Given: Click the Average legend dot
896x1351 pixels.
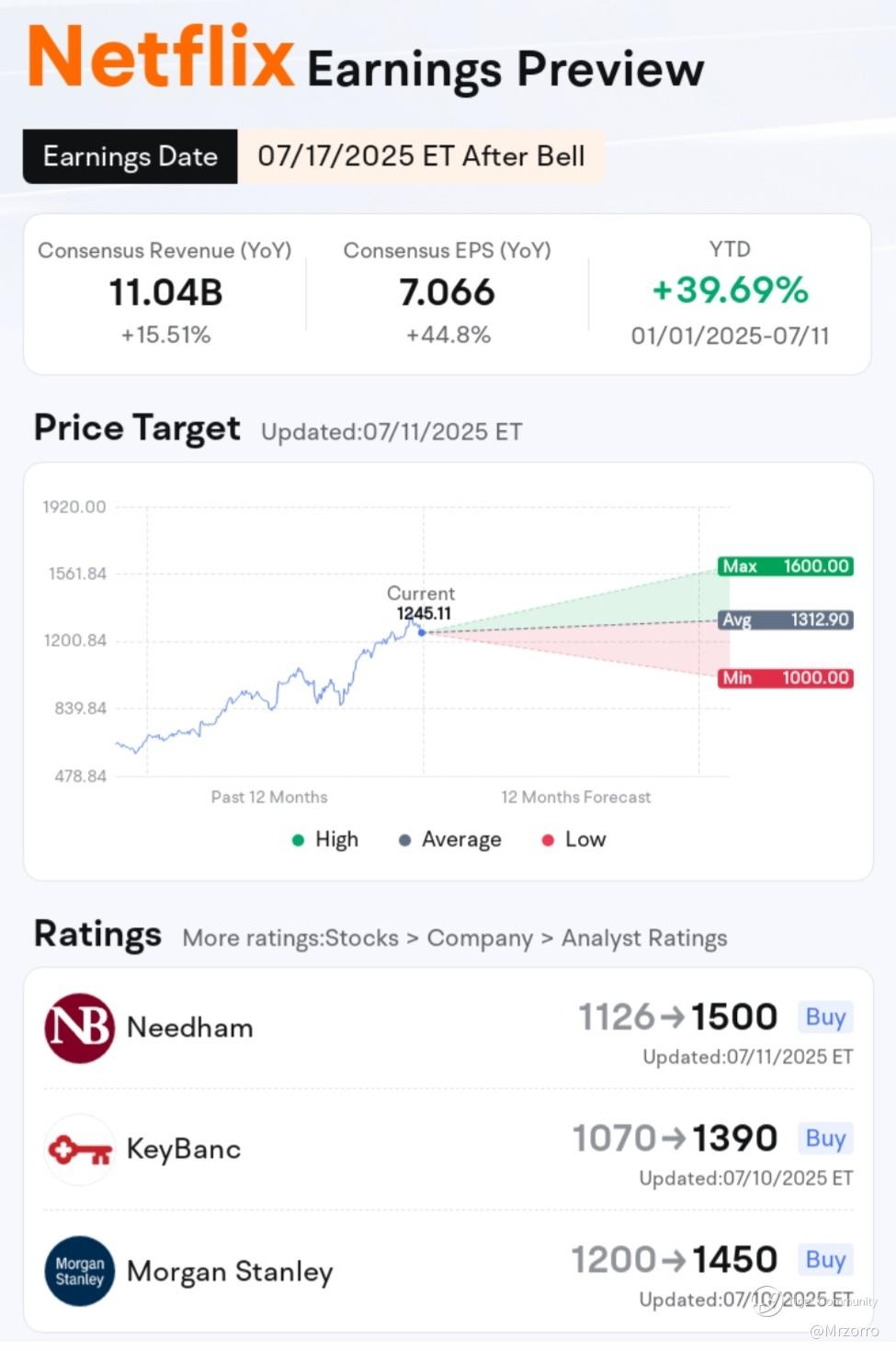Looking at the screenshot, I should tap(404, 840).
